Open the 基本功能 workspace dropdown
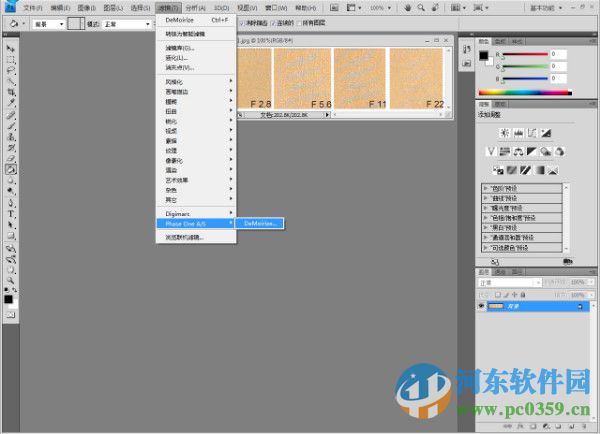The width and height of the screenshot is (600, 434). point(546,8)
